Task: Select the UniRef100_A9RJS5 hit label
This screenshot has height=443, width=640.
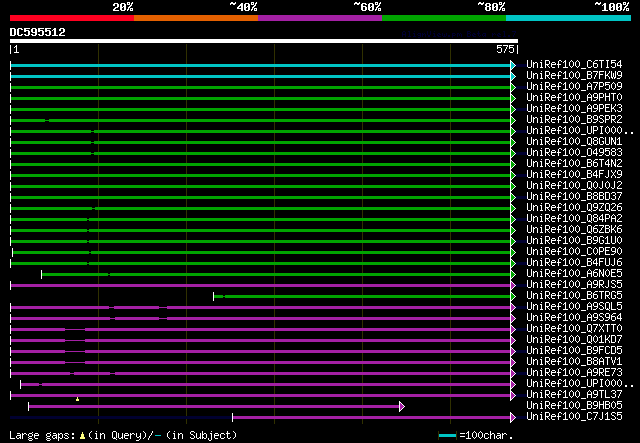Action: (x=574, y=285)
